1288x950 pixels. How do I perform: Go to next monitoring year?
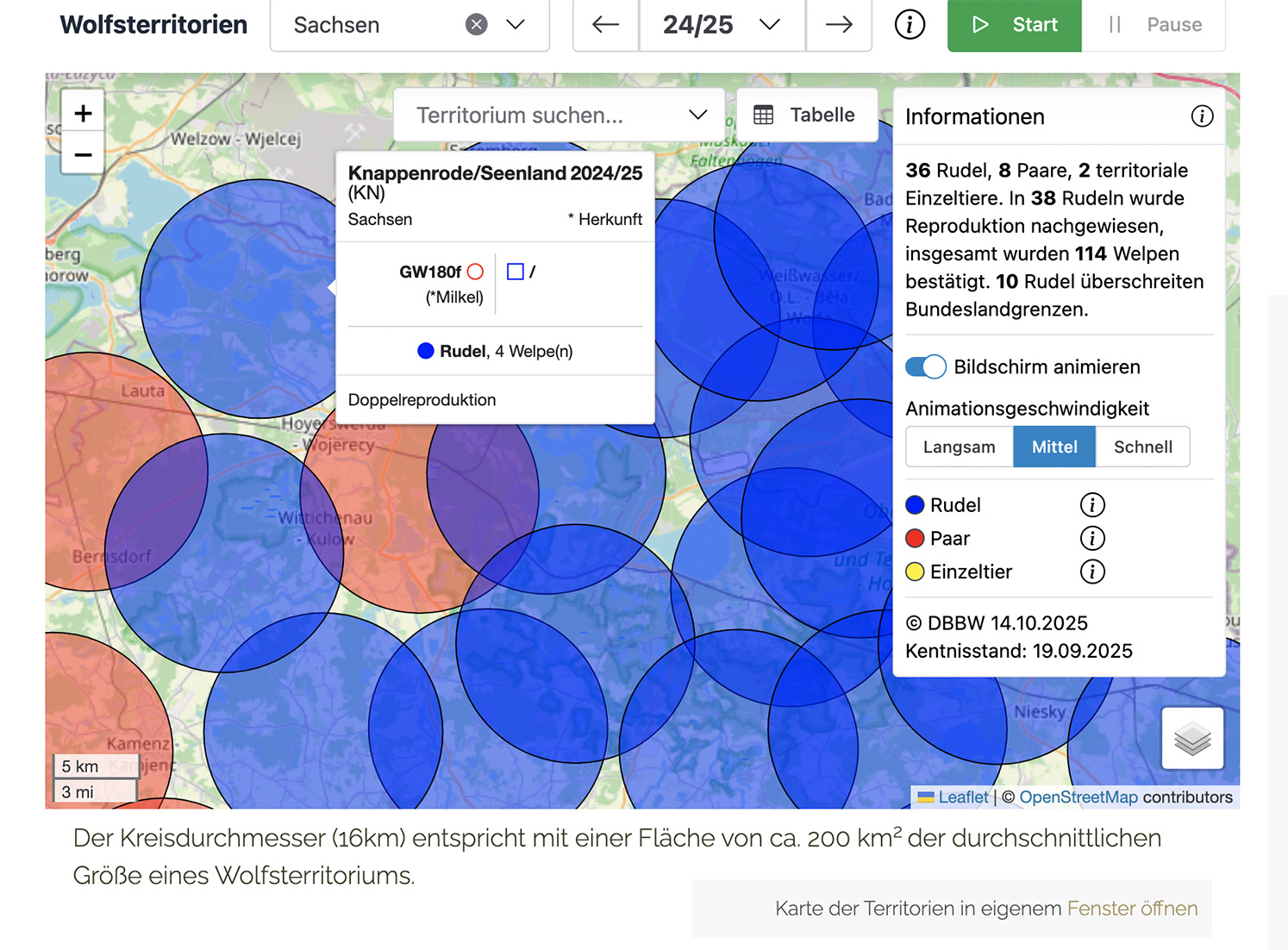(838, 25)
